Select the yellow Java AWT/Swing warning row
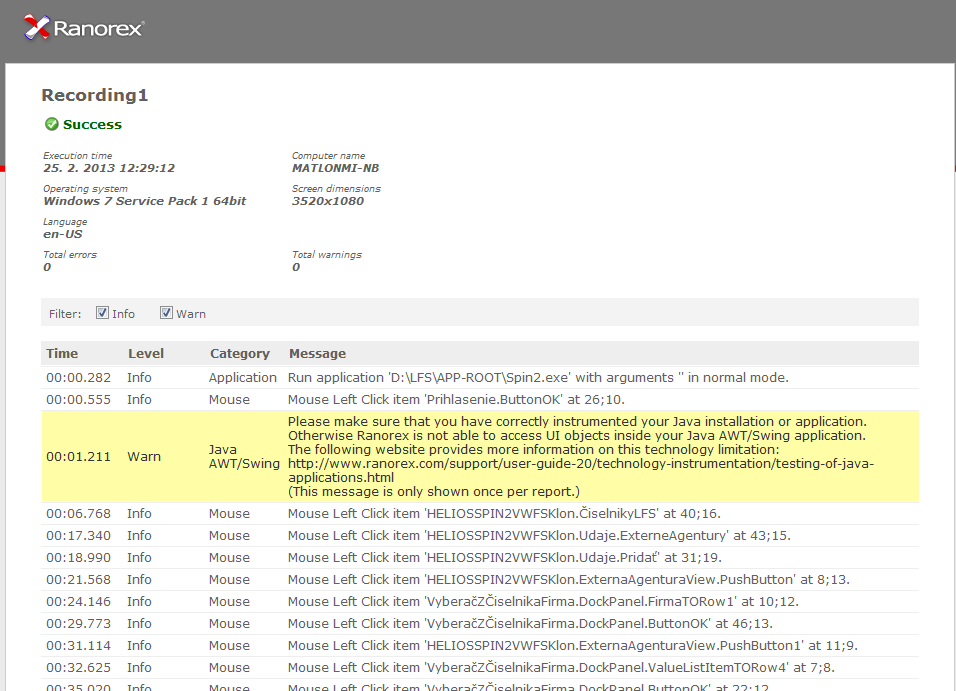The height and width of the screenshot is (691, 956). pos(480,456)
